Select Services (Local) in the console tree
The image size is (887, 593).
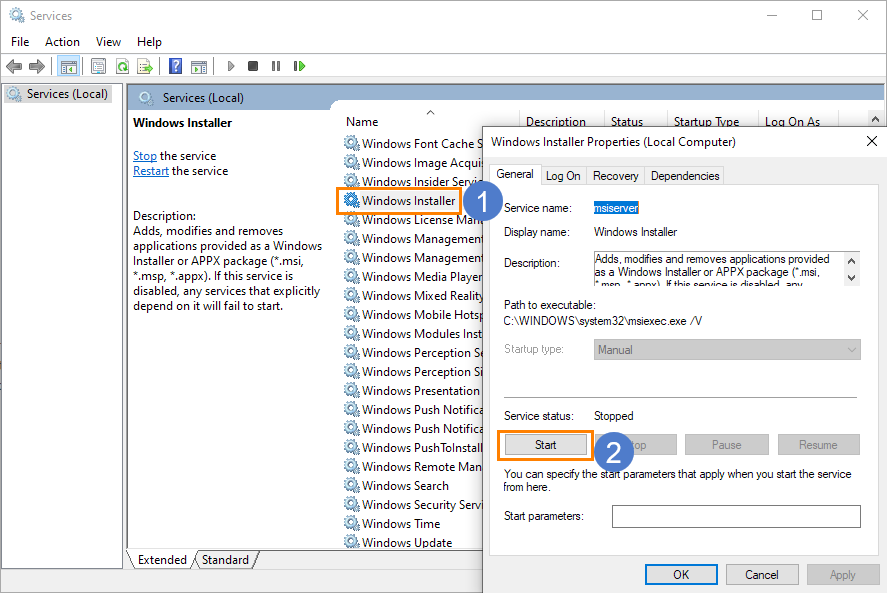58,94
